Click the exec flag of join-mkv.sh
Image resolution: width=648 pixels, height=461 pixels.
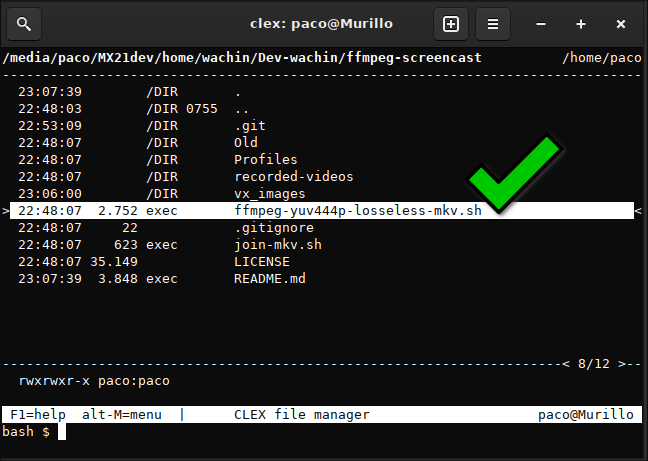[162, 245]
